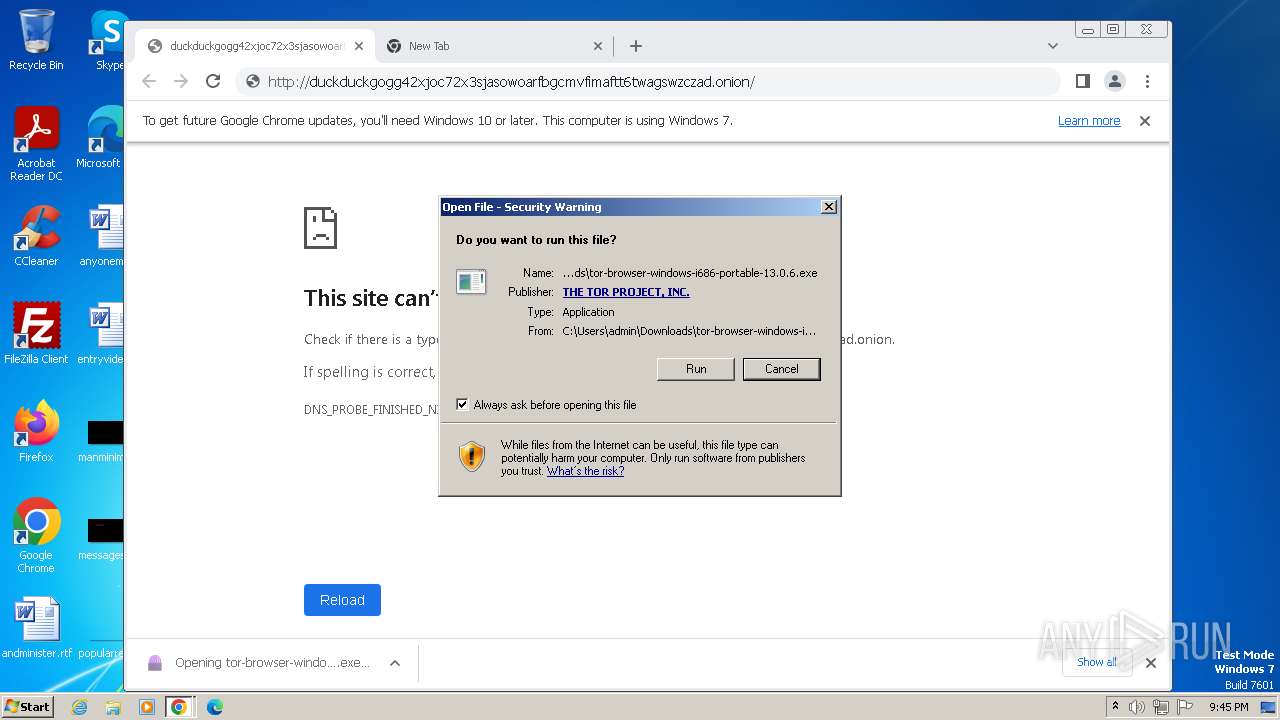1280x720 pixels.
Task: Open THE TOR PROJECT, INC. publisher link
Action: (x=626, y=292)
